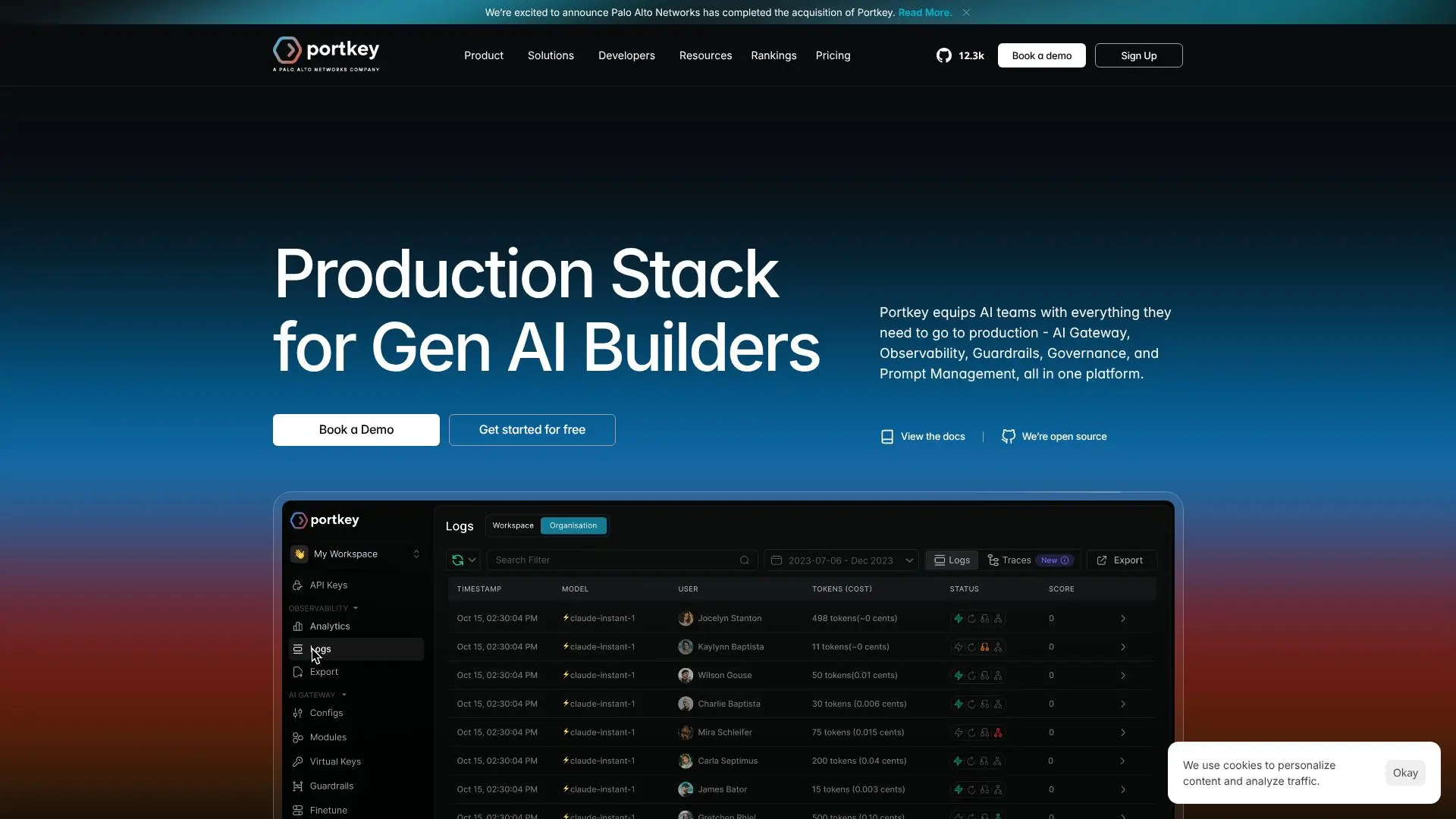Expand the Jocelyn Stanton log row chevron
The height and width of the screenshot is (819, 1456).
pos(1123,619)
